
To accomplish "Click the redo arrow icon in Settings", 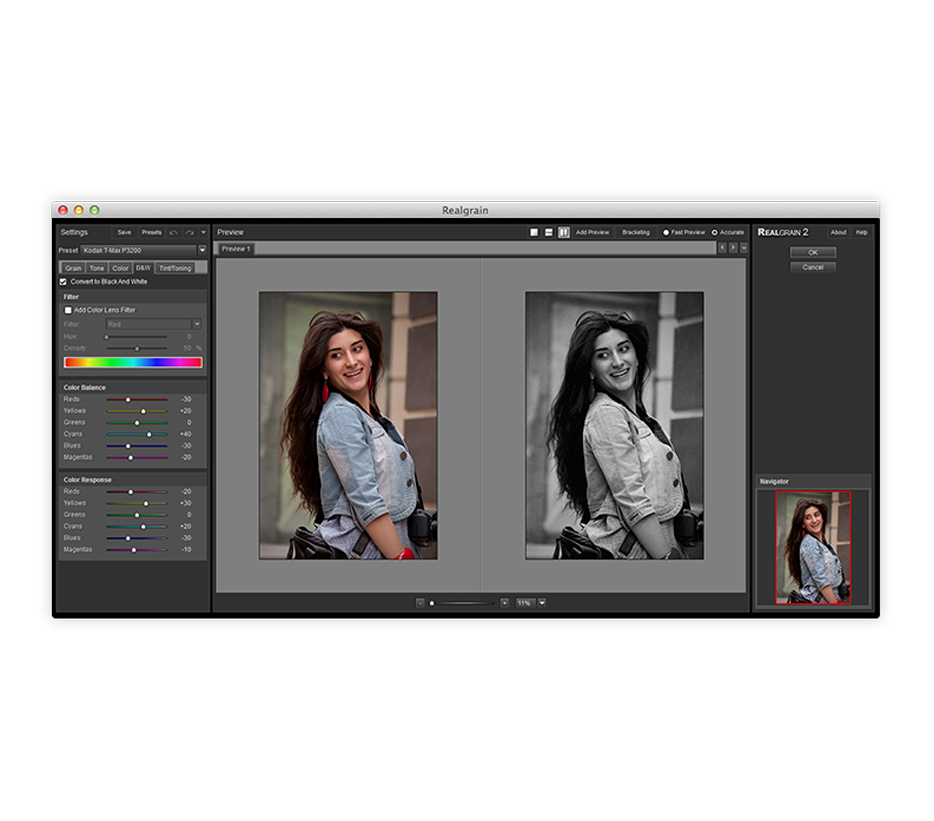I will click(189, 232).
